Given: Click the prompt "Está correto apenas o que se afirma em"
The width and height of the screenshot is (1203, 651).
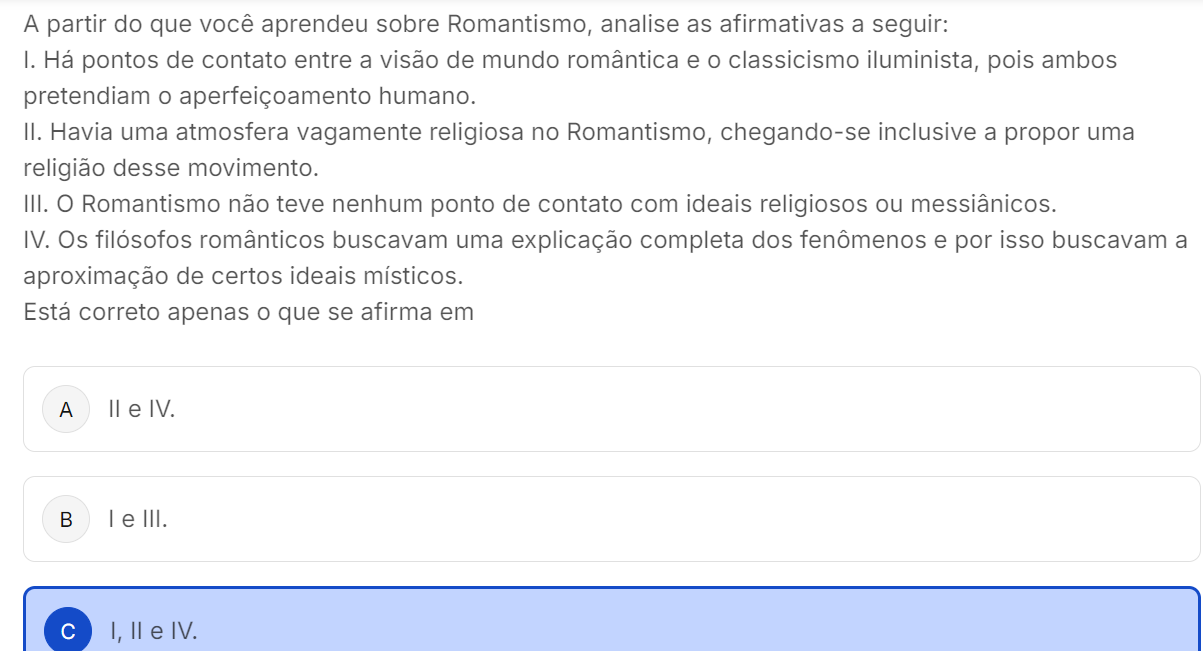Looking at the screenshot, I should point(248,312).
